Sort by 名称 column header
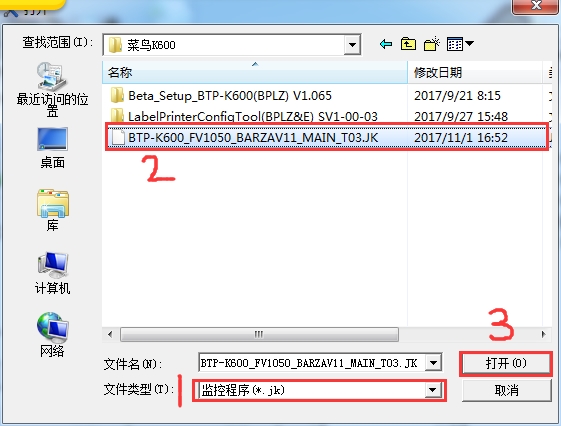 coord(255,73)
